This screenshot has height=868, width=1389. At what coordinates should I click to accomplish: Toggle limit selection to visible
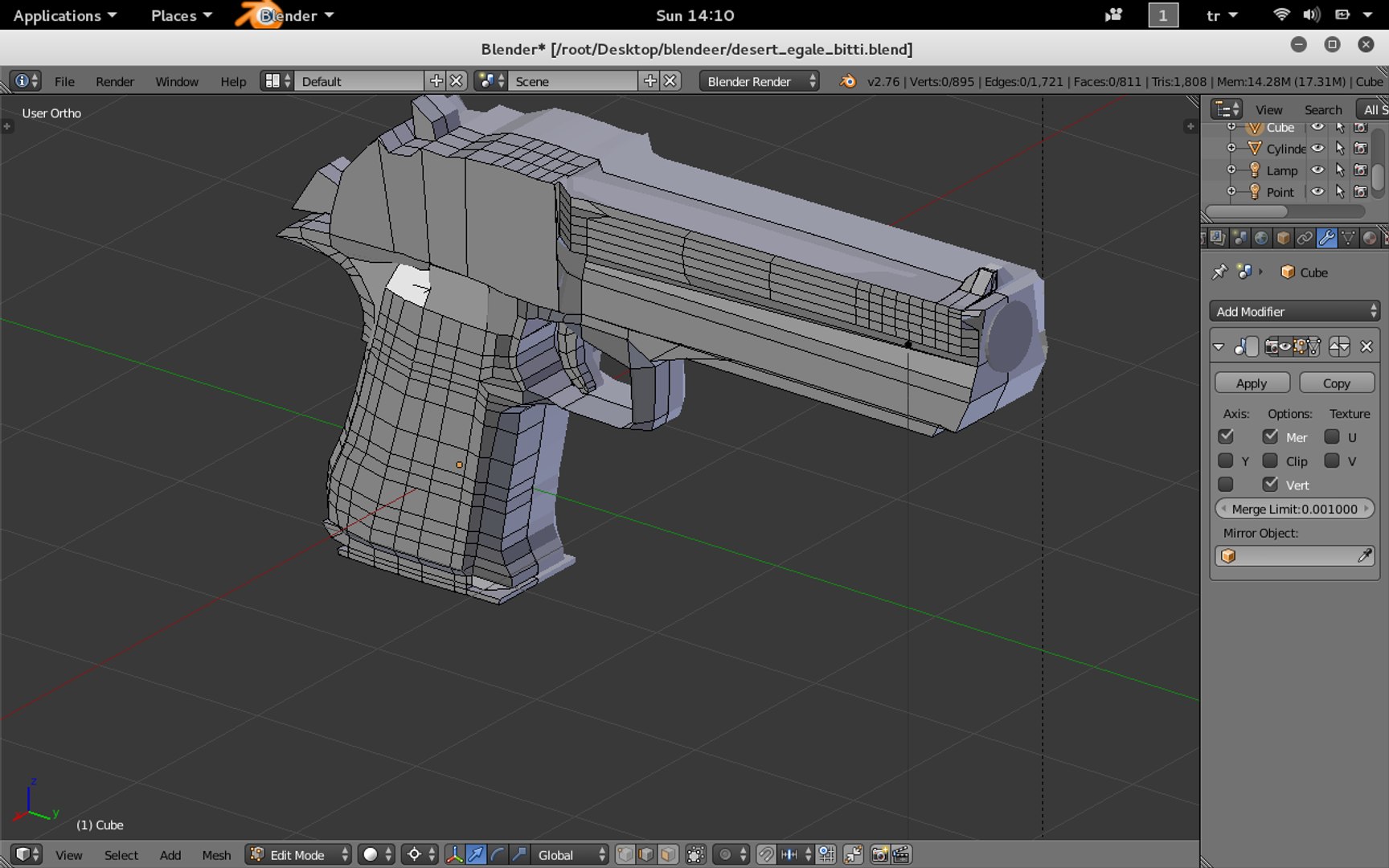[696, 854]
